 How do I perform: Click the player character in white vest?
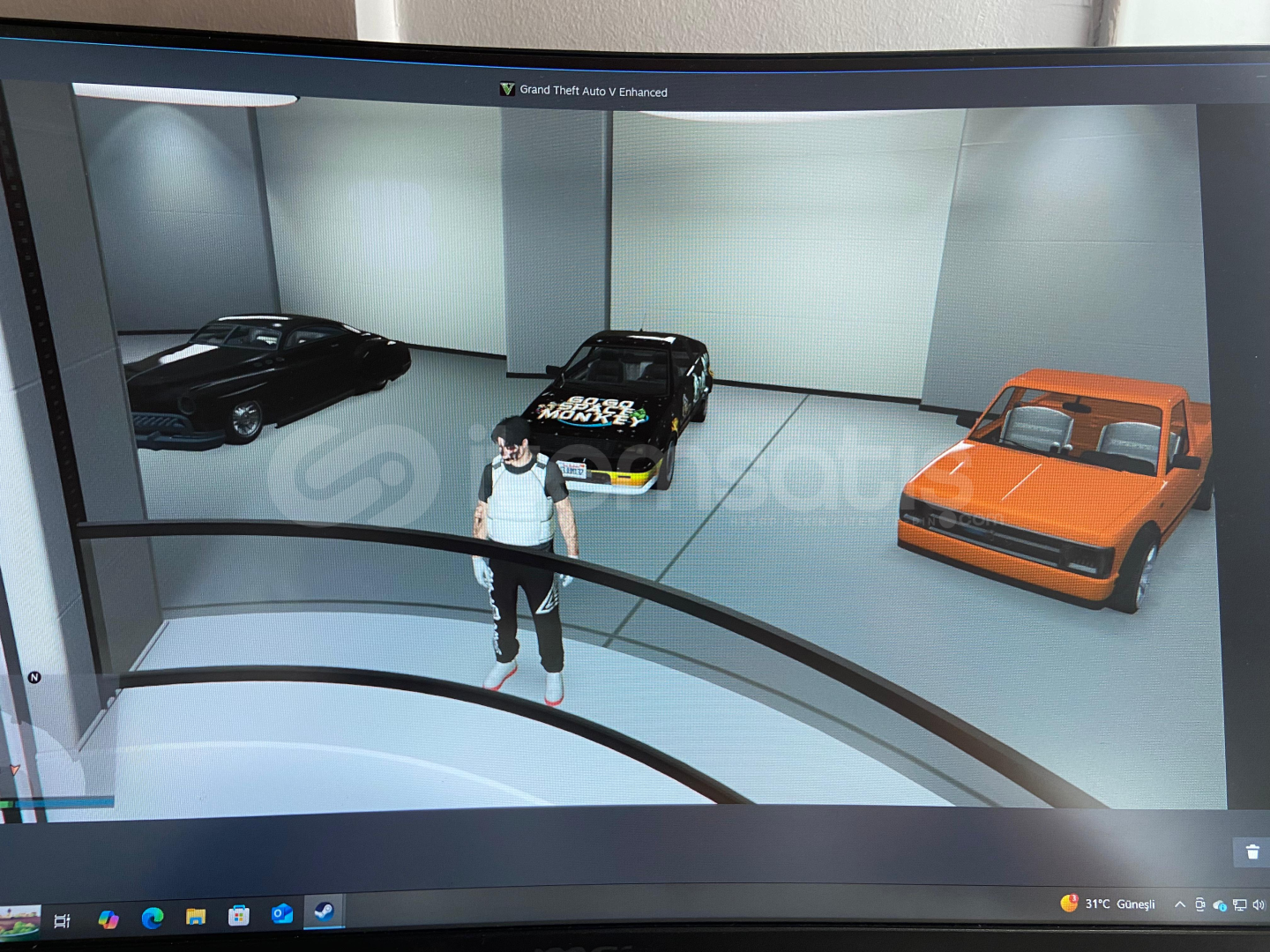coord(526,560)
